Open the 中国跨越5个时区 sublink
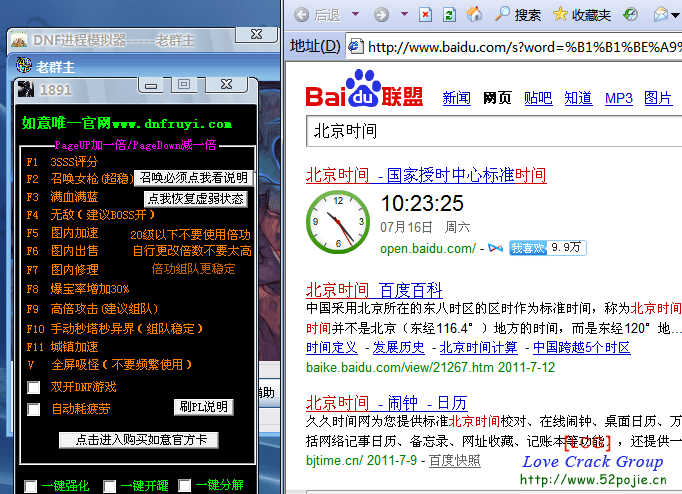 tap(582, 347)
